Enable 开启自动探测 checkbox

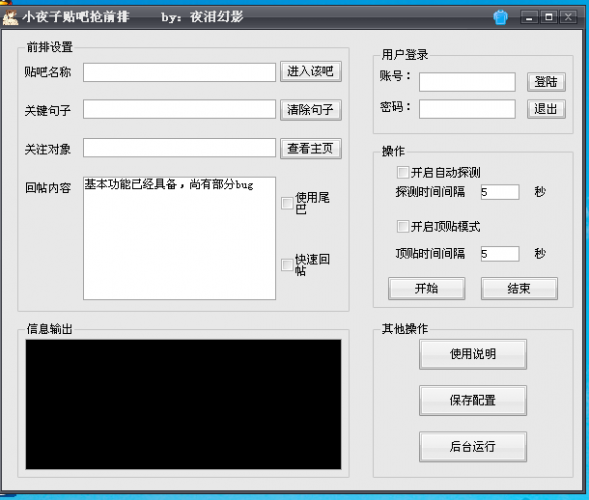point(403,172)
